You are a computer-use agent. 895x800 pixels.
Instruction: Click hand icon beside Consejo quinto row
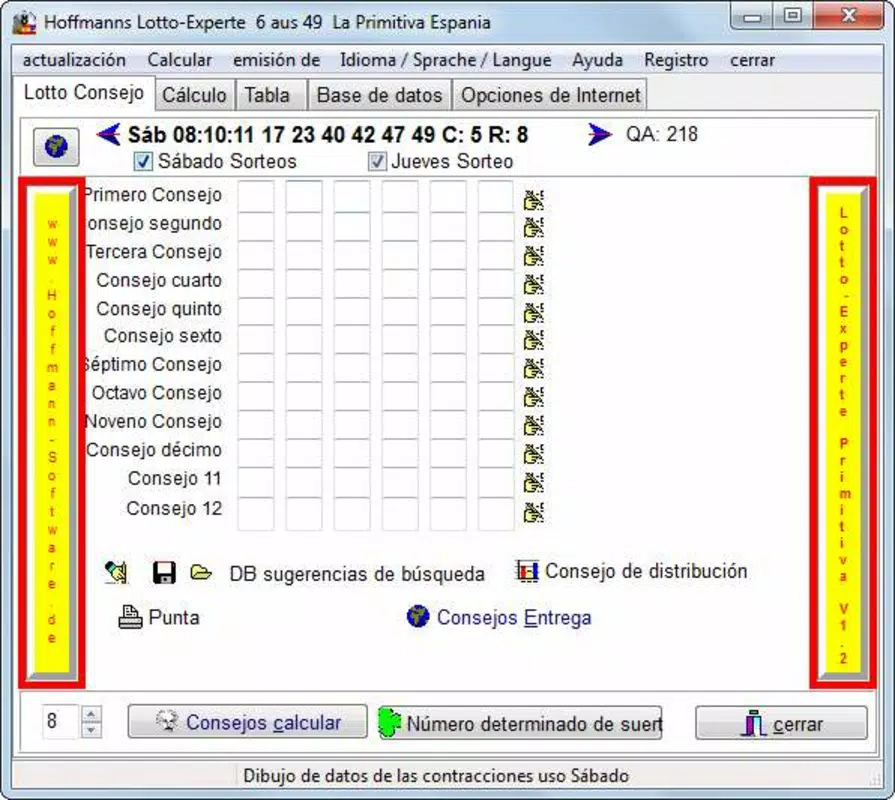pyautogui.click(x=533, y=312)
